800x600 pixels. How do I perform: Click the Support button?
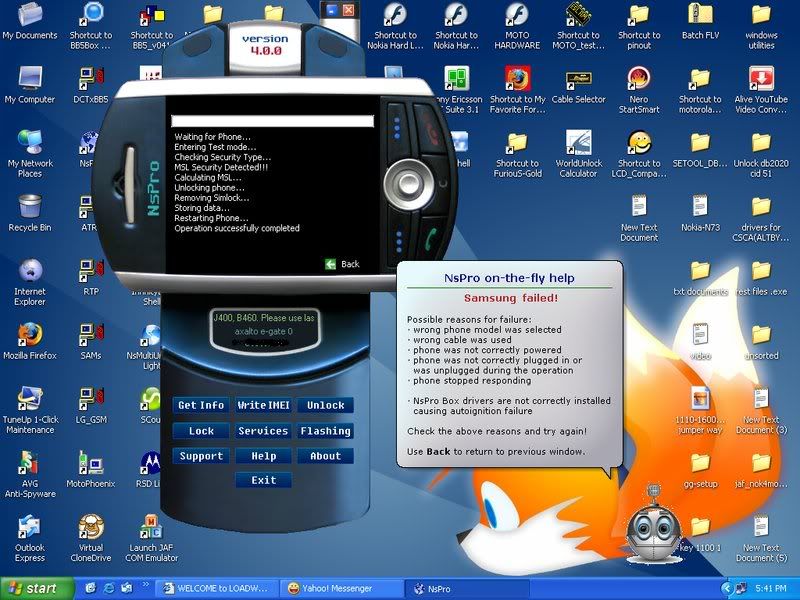click(201, 456)
